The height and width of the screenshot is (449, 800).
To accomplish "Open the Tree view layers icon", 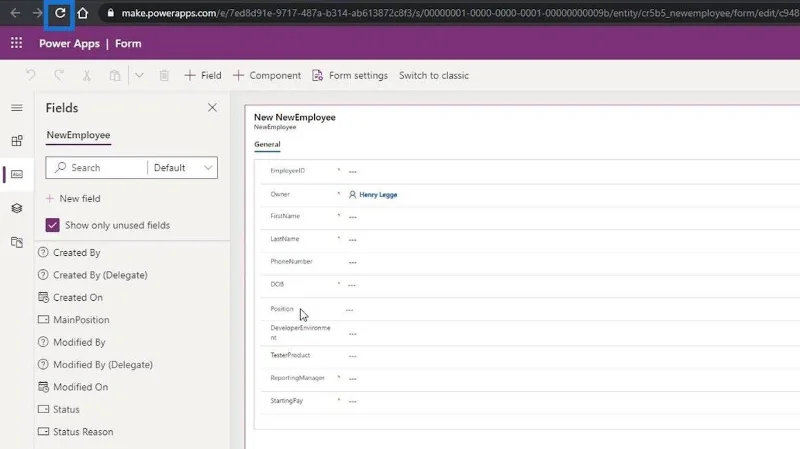I will pos(17,208).
